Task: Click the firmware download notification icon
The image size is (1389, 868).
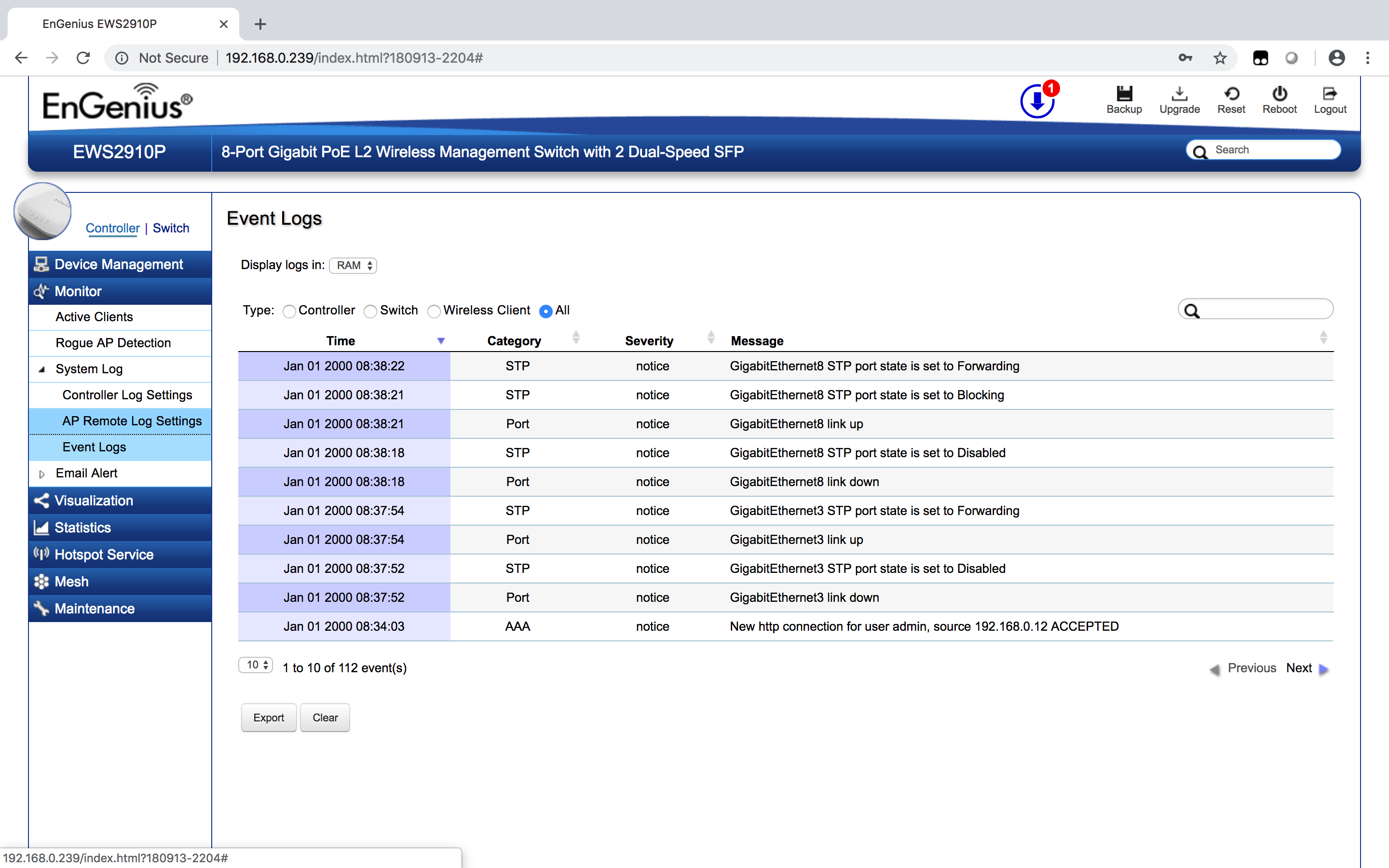Action: [x=1038, y=100]
